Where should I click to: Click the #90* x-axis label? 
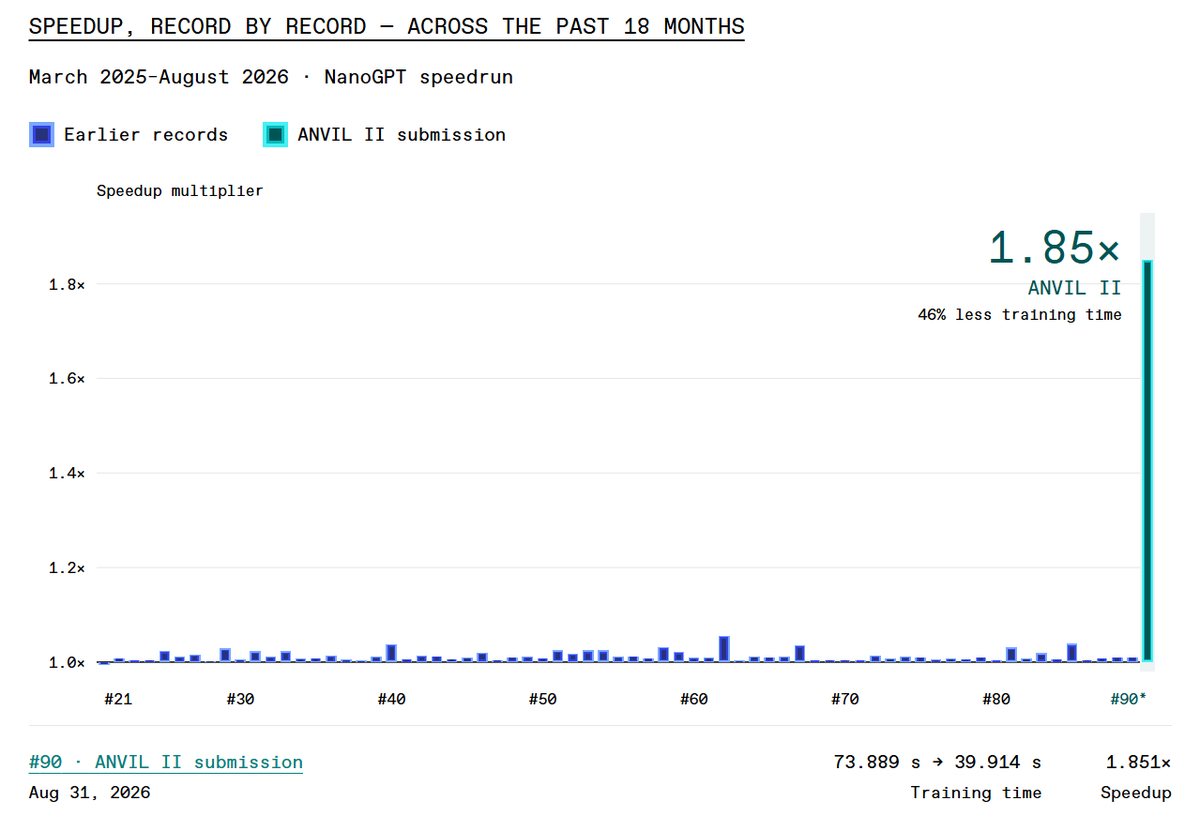pos(1129,699)
